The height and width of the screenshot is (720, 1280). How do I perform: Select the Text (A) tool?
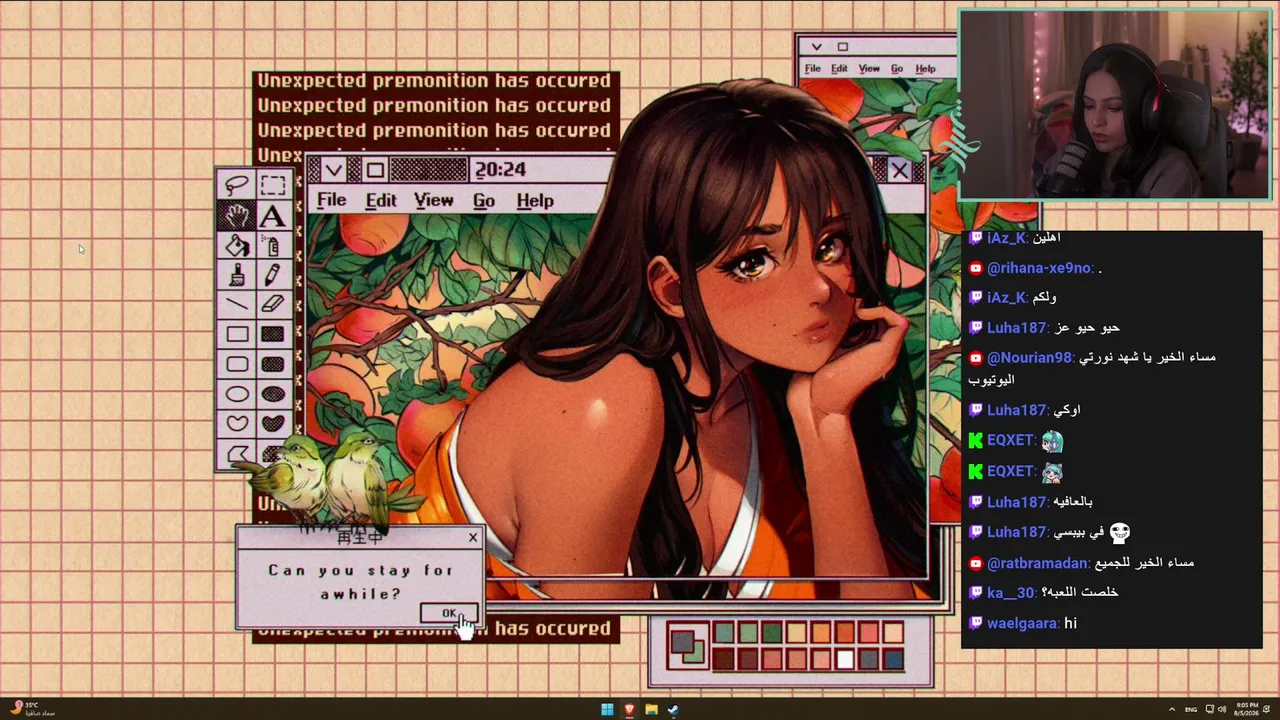[x=273, y=215]
